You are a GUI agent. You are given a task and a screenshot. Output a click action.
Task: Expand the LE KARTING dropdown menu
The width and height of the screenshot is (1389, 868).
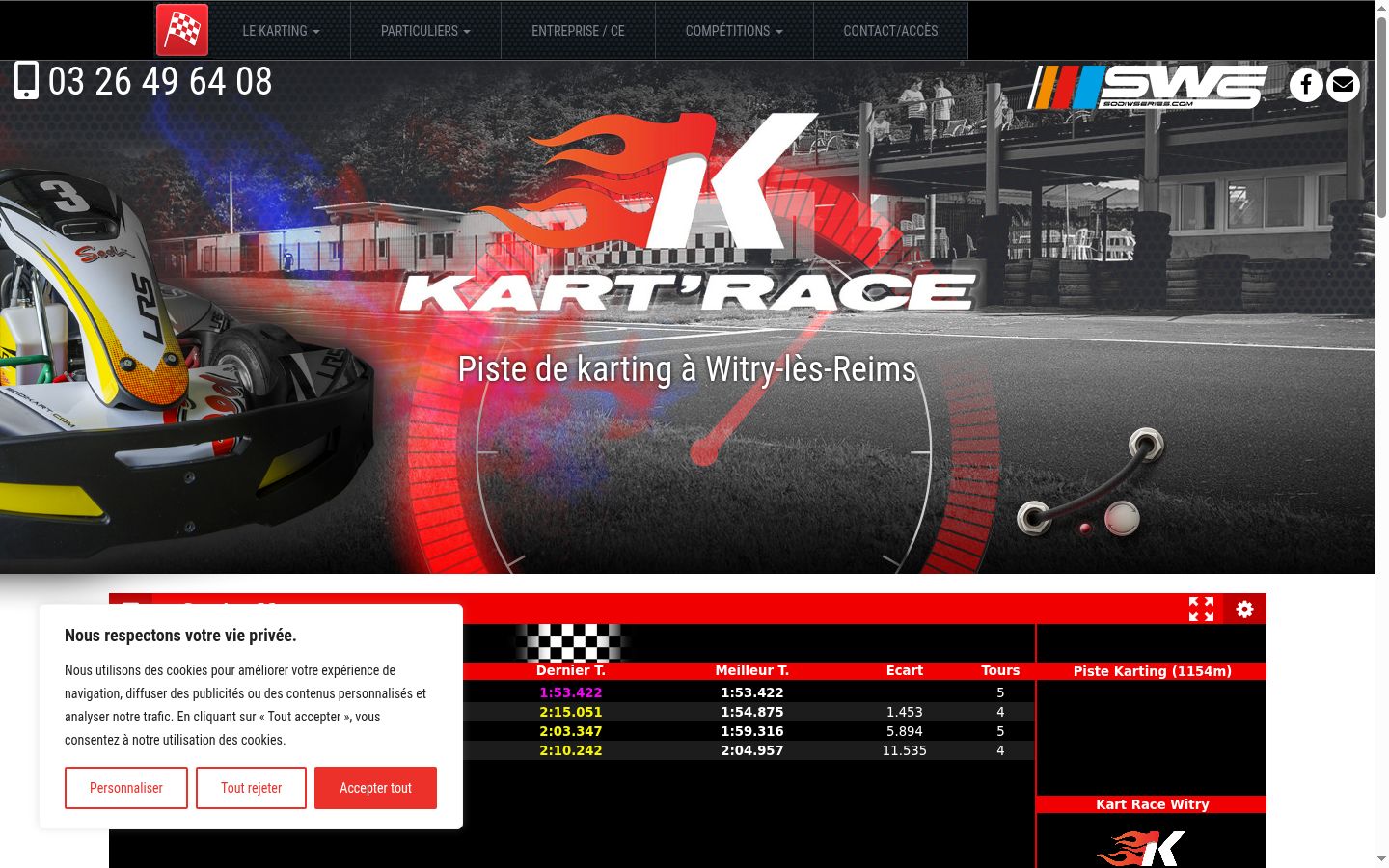click(281, 31)
